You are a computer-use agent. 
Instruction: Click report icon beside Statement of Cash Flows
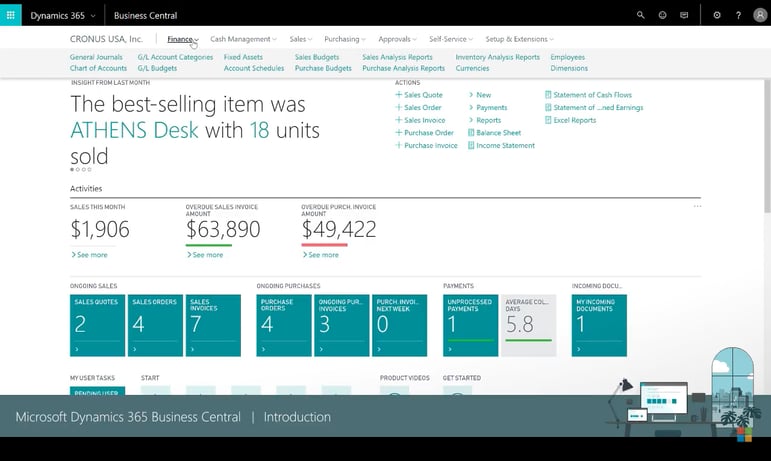548,94
